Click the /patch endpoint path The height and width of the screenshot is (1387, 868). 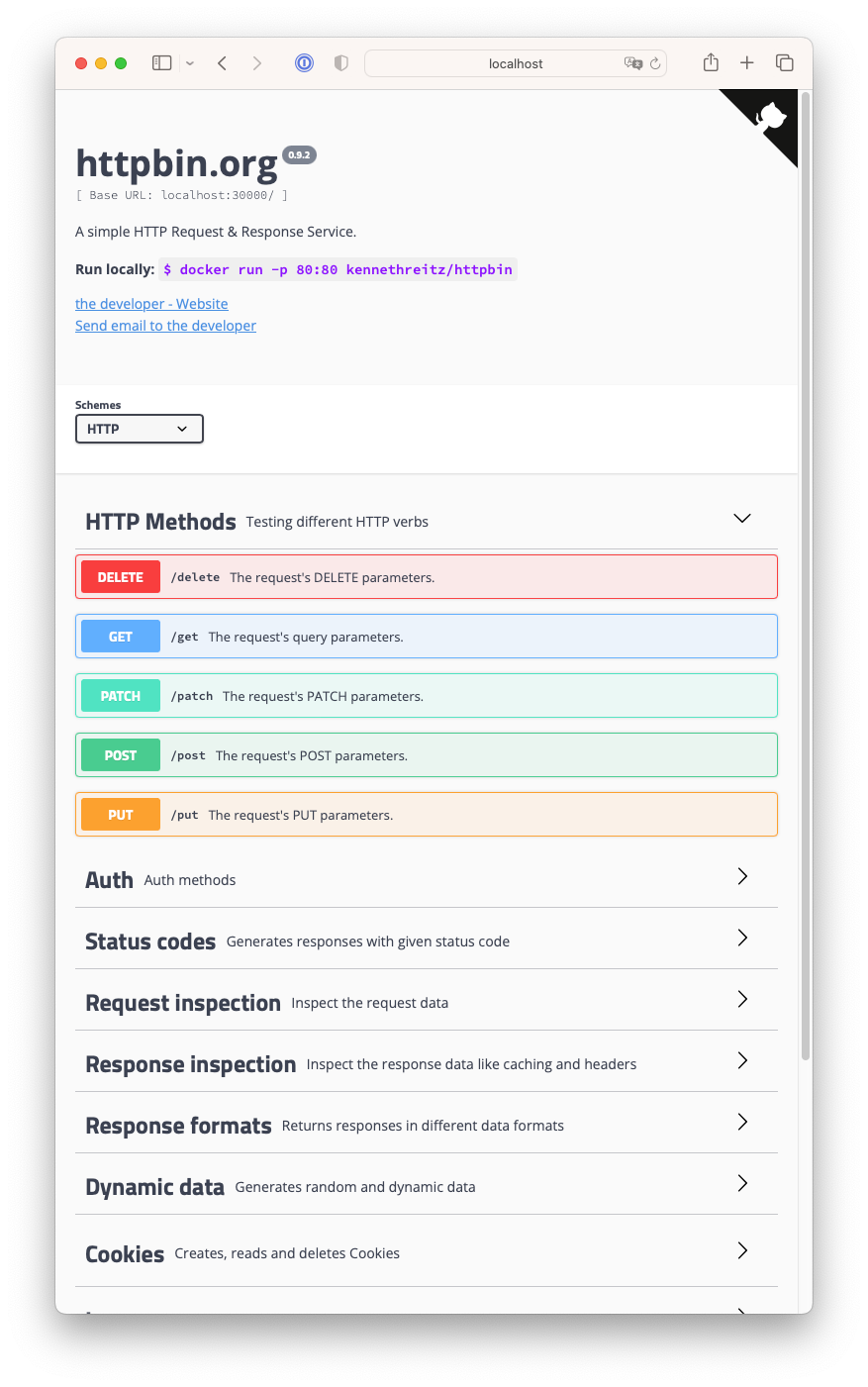tap(192, 696)
